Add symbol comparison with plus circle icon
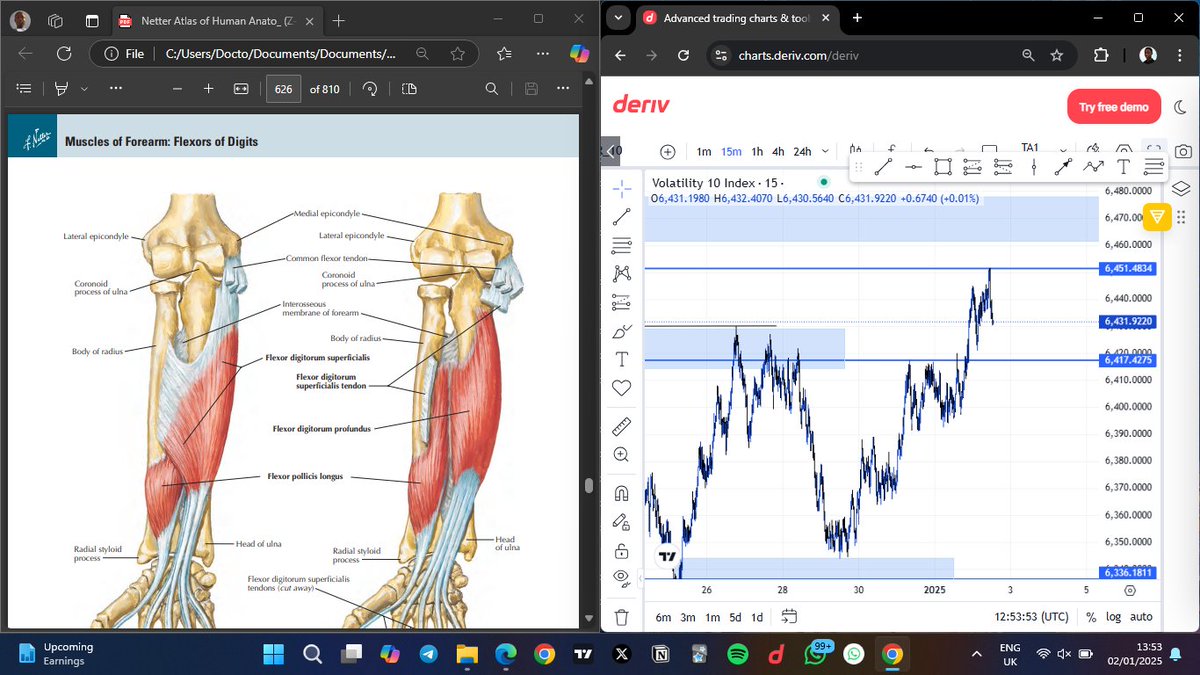 point(668,151)
